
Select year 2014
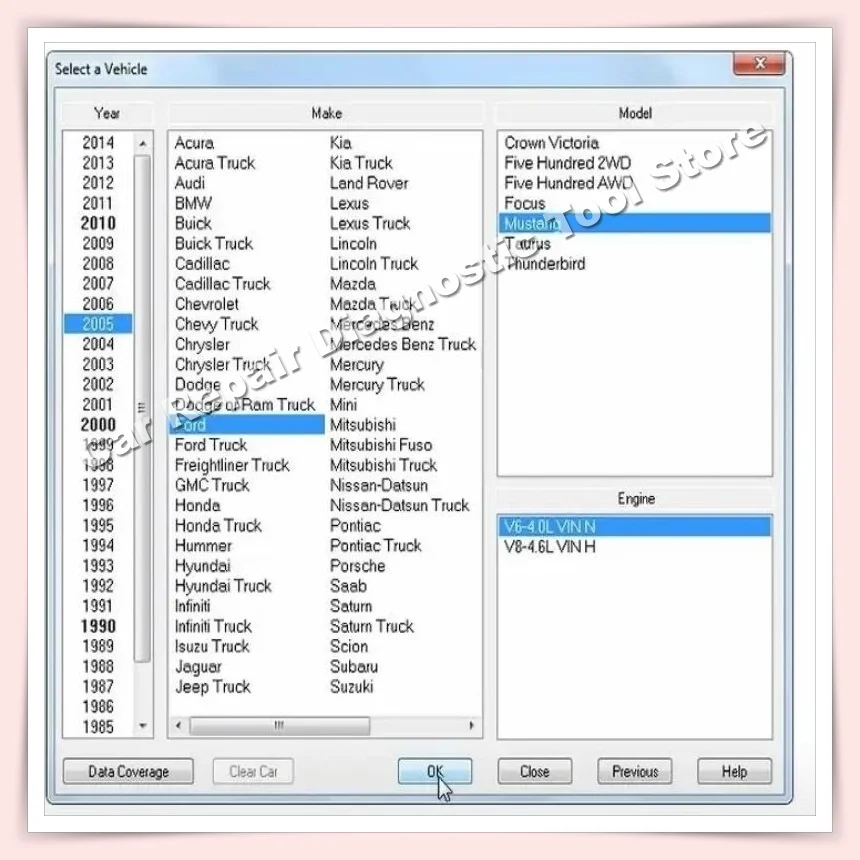98,143
